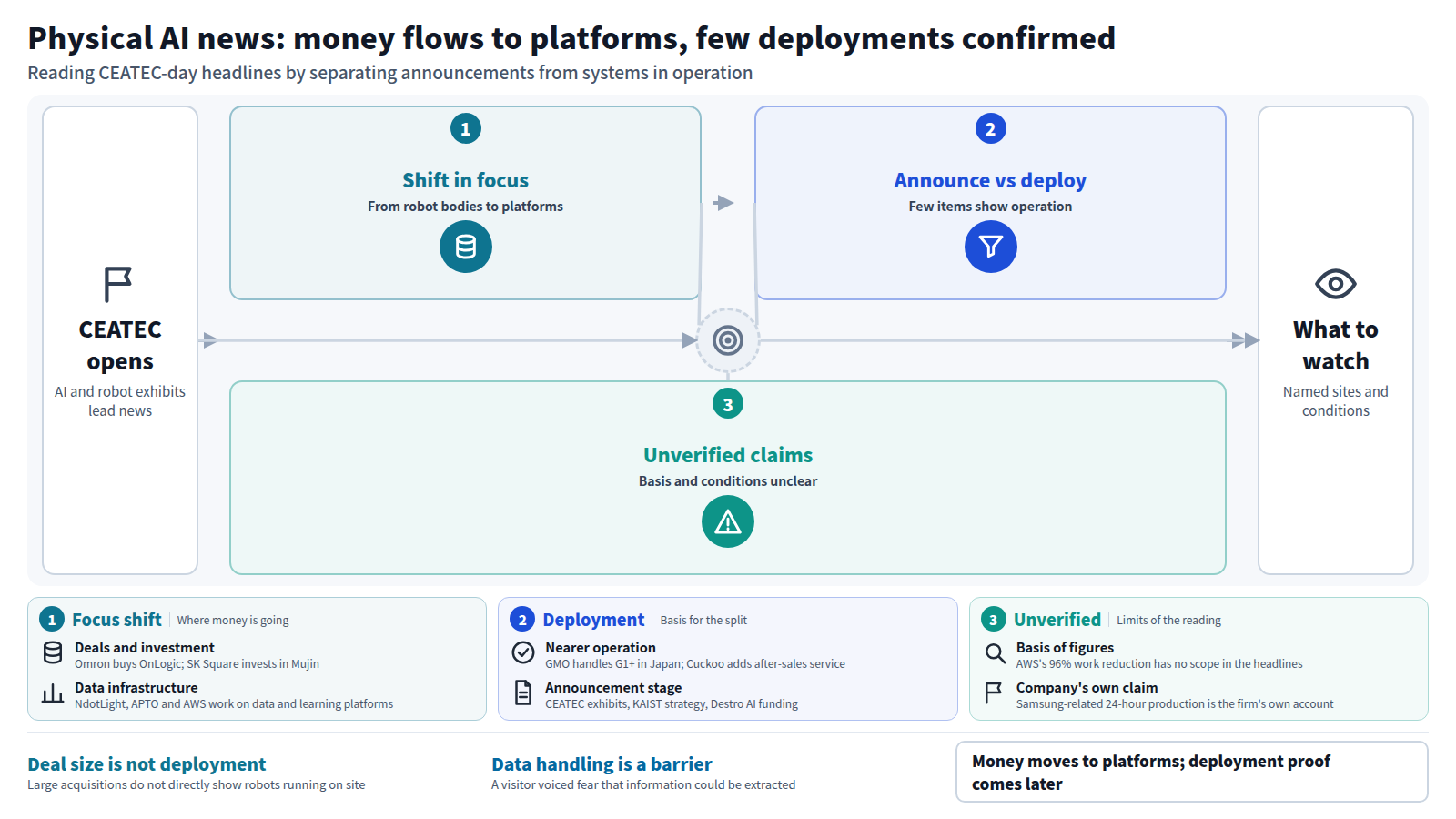The height and width of the screenshot is (819, 1456).
Task: Click the magnifier icon beside Basis of figures
Action: 995,652
